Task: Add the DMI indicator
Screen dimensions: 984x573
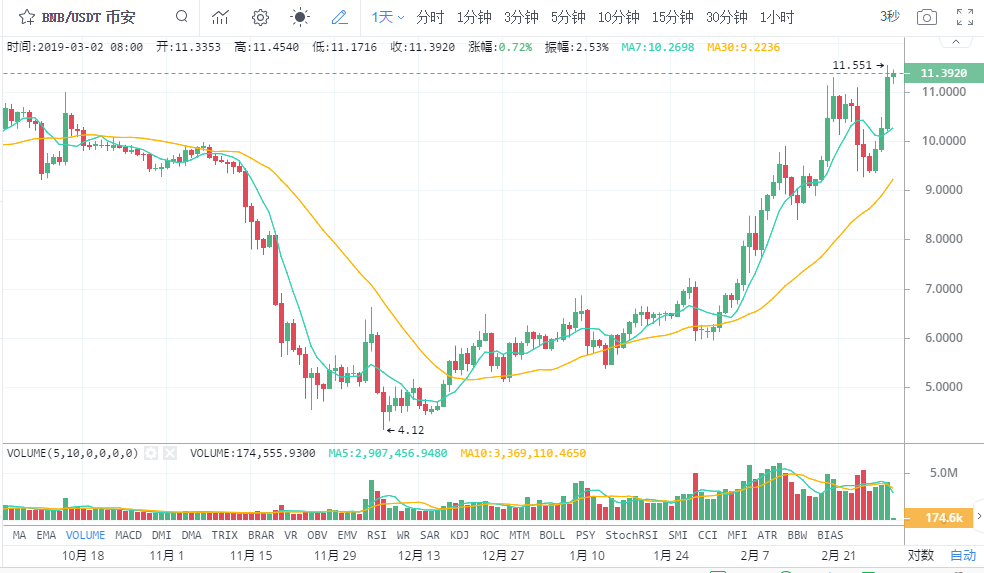Action: tap(161, 535)
